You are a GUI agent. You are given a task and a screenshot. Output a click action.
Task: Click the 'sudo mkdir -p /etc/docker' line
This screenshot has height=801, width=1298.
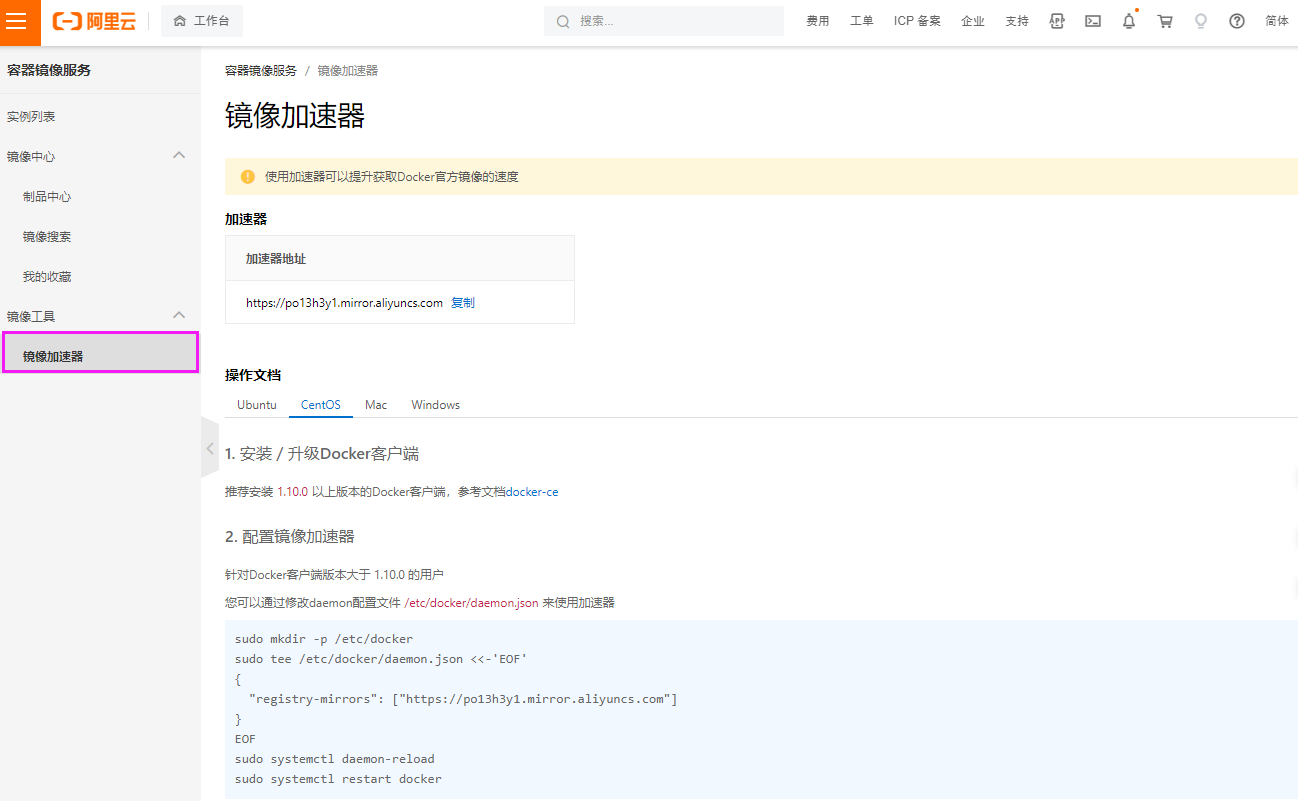coord(324,639)
